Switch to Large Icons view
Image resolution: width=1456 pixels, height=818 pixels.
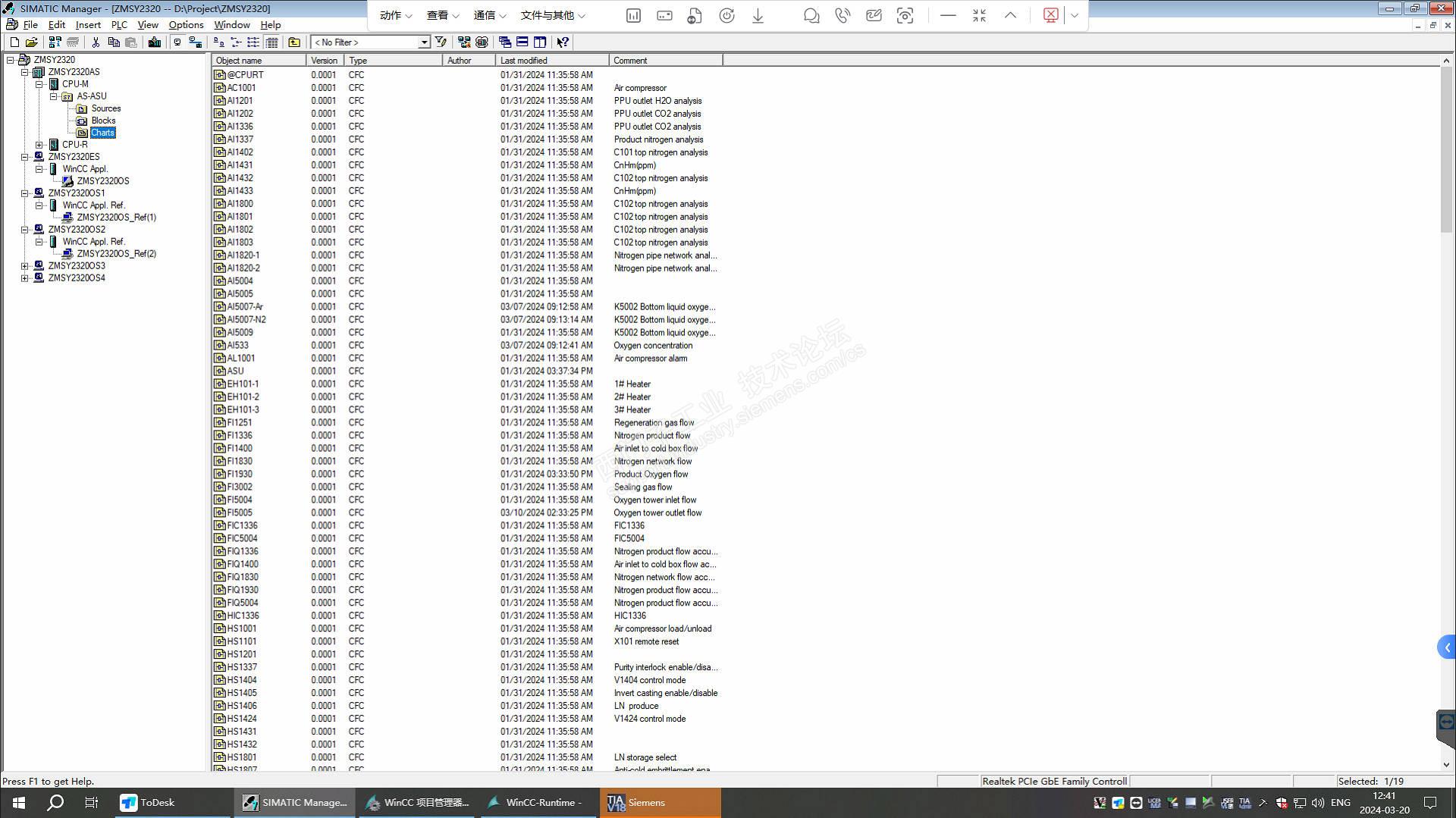pos(218,42)
